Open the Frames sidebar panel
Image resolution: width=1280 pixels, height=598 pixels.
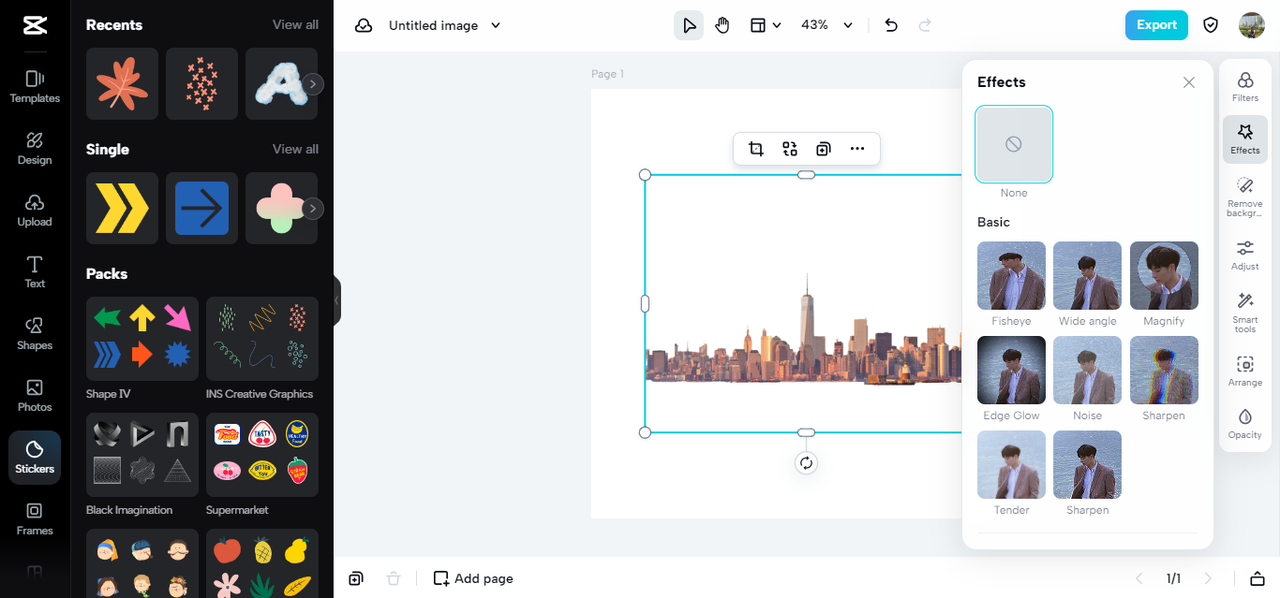(x=35, y=519)
